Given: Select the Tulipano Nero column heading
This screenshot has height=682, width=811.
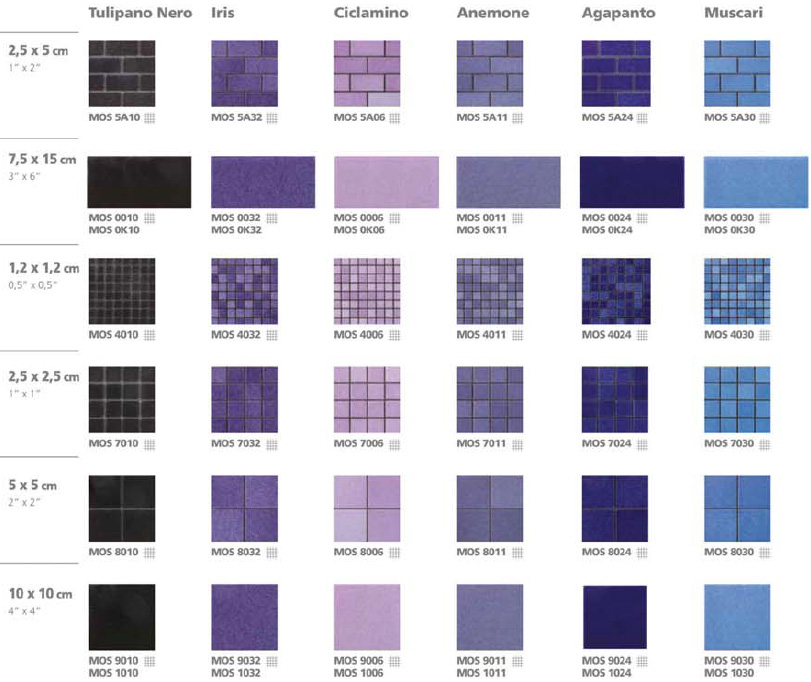Looking at the screenshot, I should click(140, 14).
